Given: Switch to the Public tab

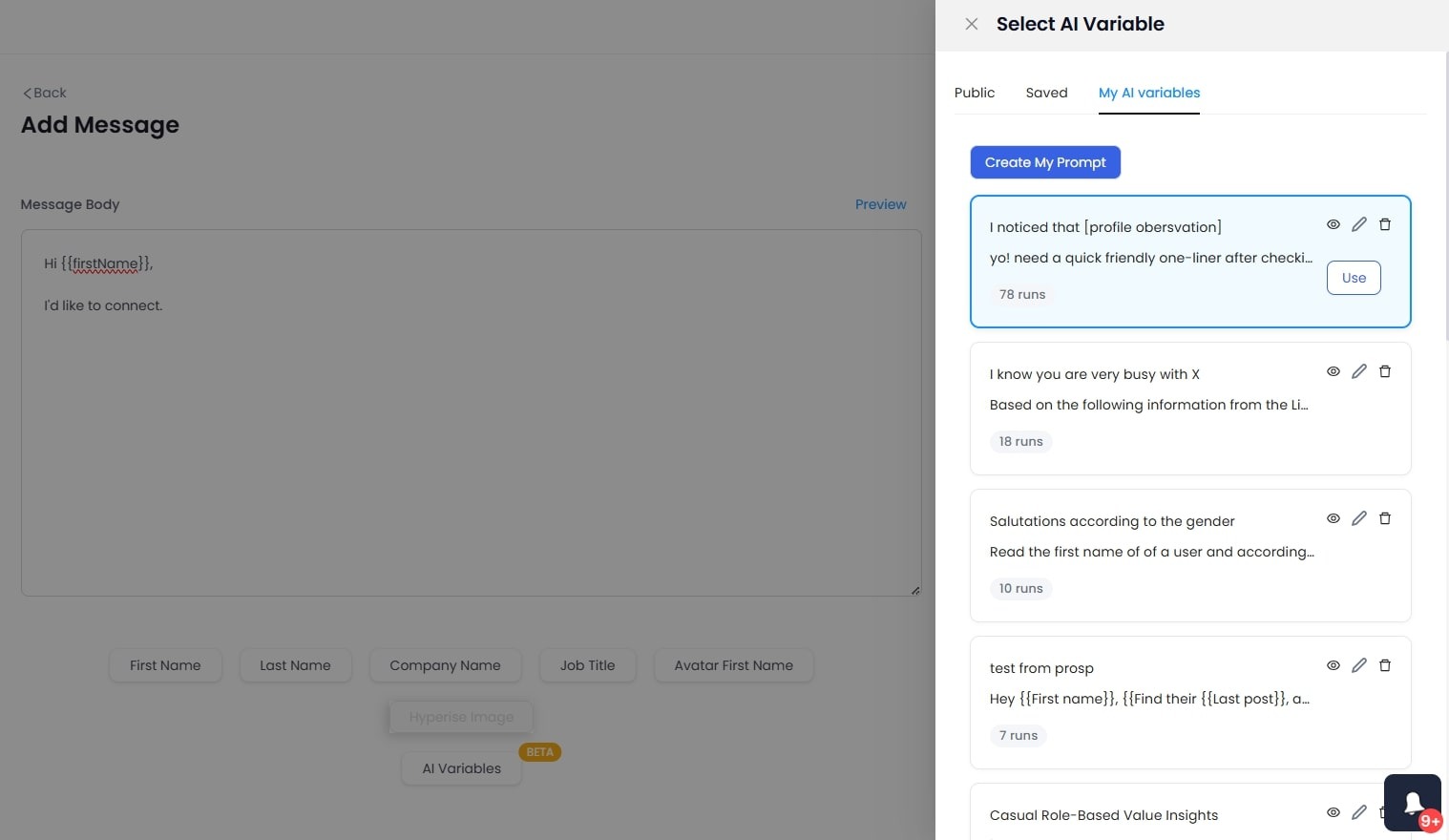Looking at the screenshot, I should (974, 93).
